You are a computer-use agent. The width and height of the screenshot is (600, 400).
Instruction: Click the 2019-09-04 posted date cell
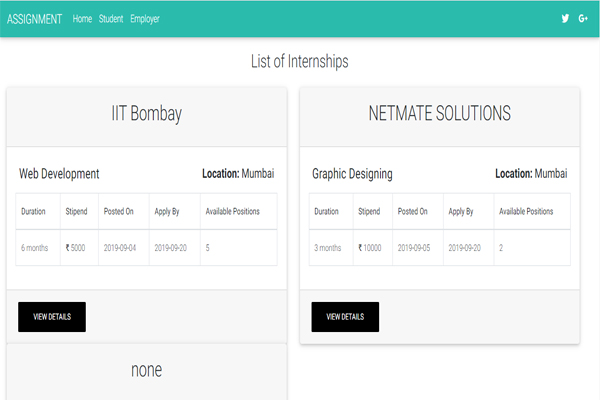click(124, 248)
